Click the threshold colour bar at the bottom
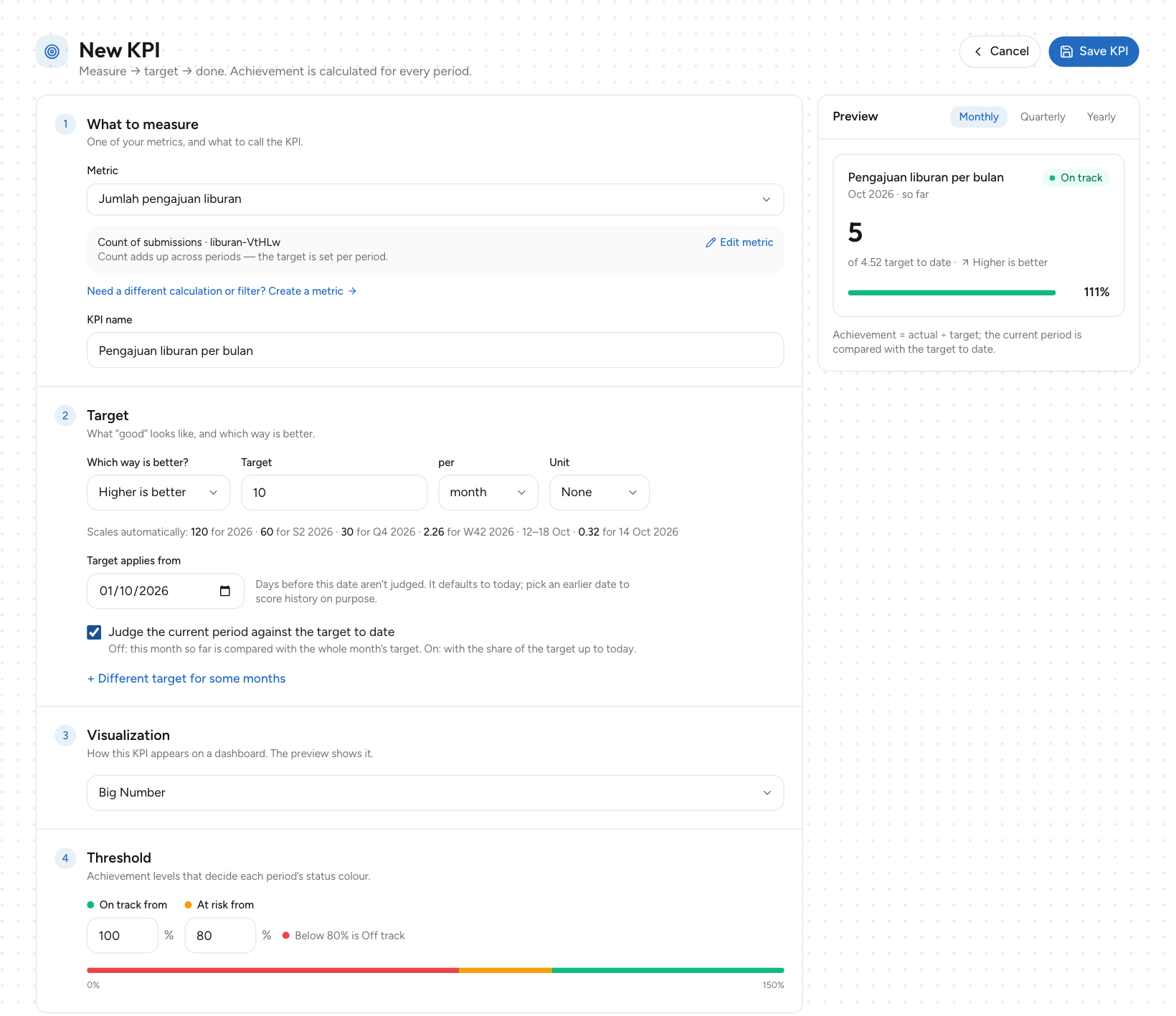This screenshot has height=1016, width=1176. click(435, 970)
